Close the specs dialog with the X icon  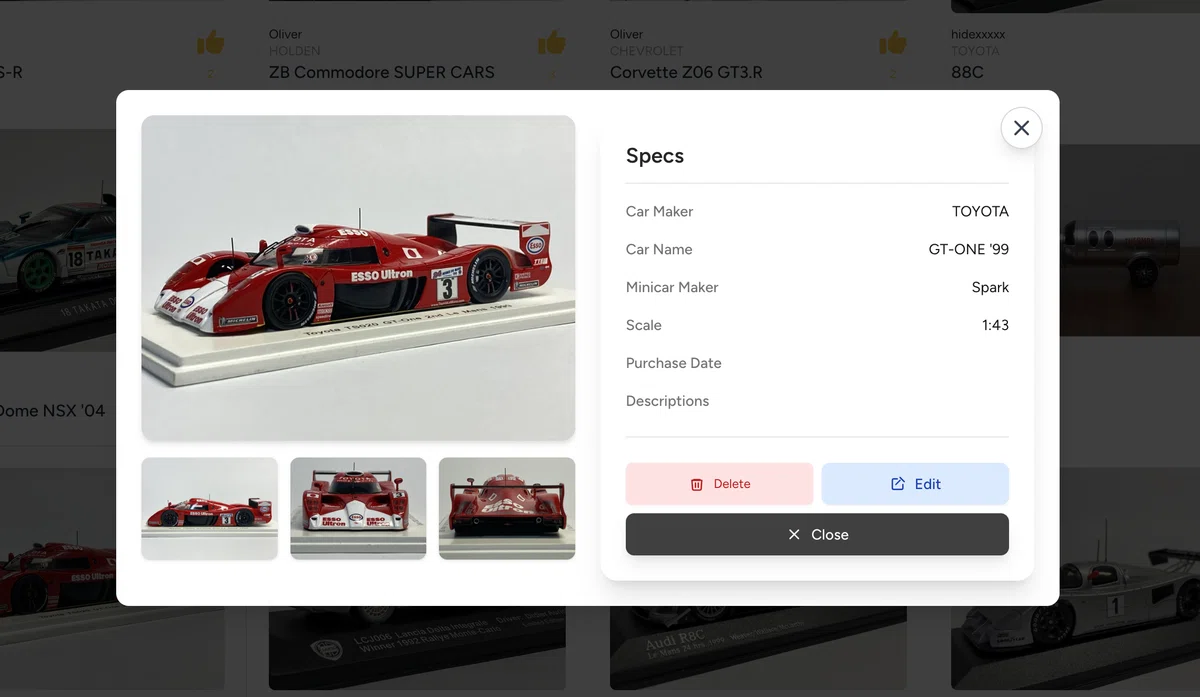coord(1021,128)
